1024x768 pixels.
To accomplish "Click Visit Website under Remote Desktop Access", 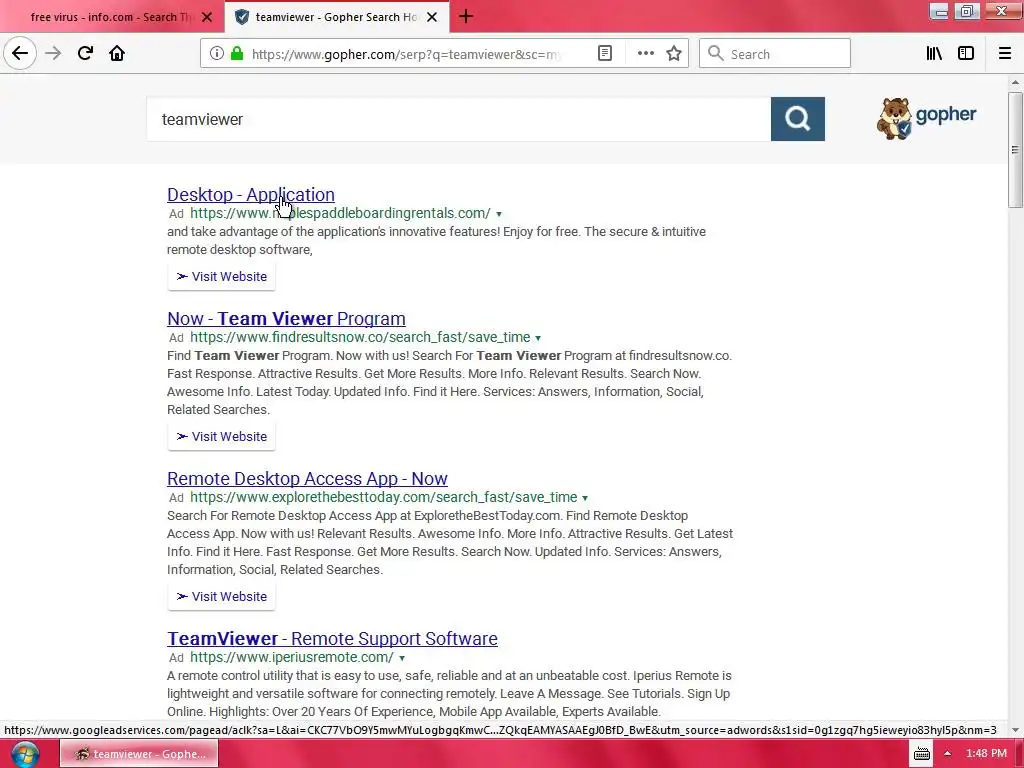I will (x=221, y=597).
